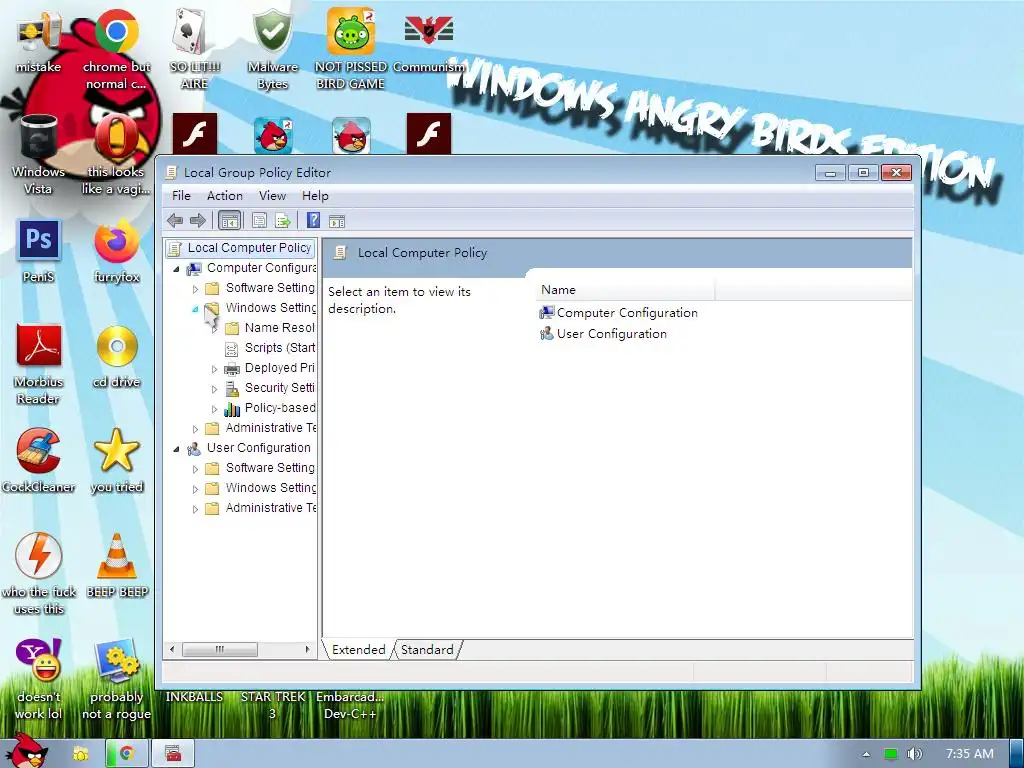
Task: Open the 'chrome but normal' desktop icon
Action: pos(116,49)
